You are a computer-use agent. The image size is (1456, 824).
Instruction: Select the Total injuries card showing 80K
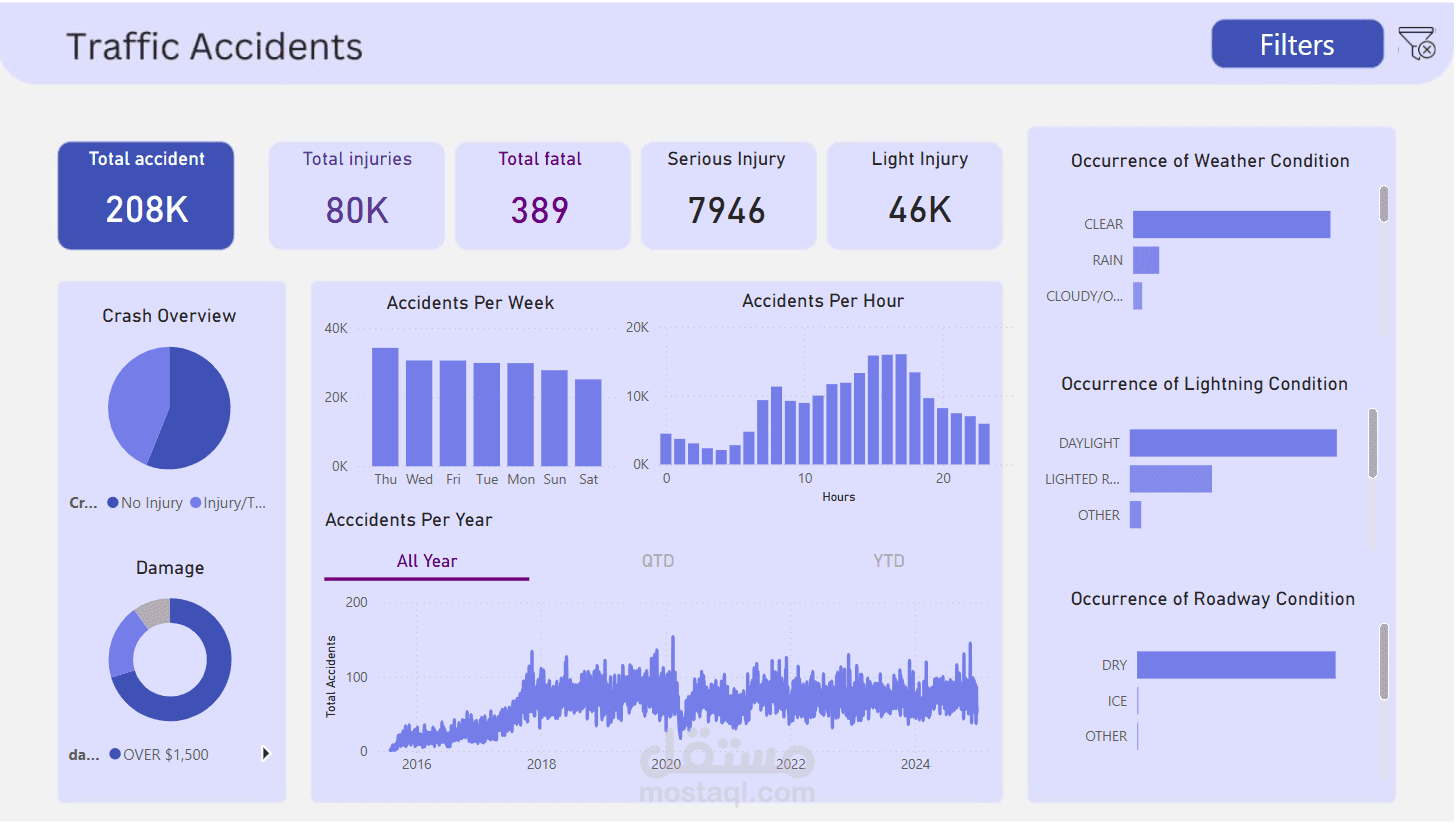pos(356,195)
